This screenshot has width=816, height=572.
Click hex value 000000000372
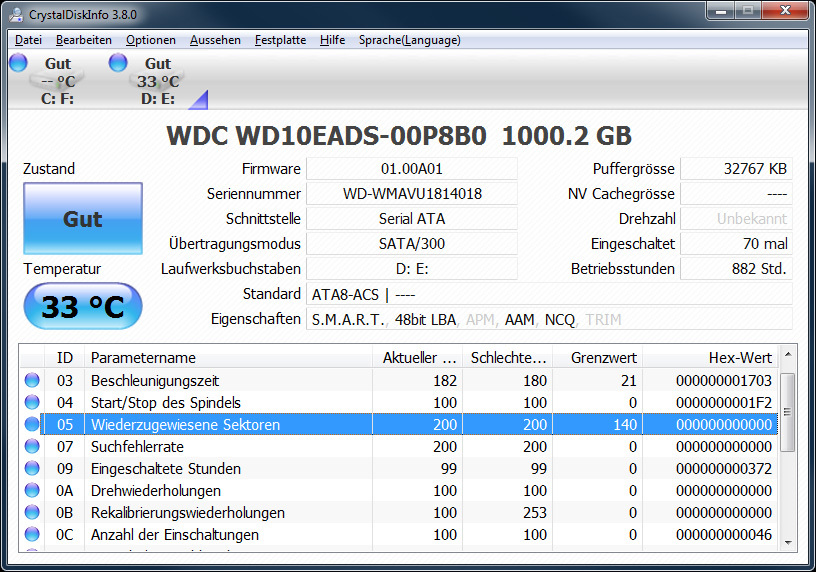[x=723, y=468]
